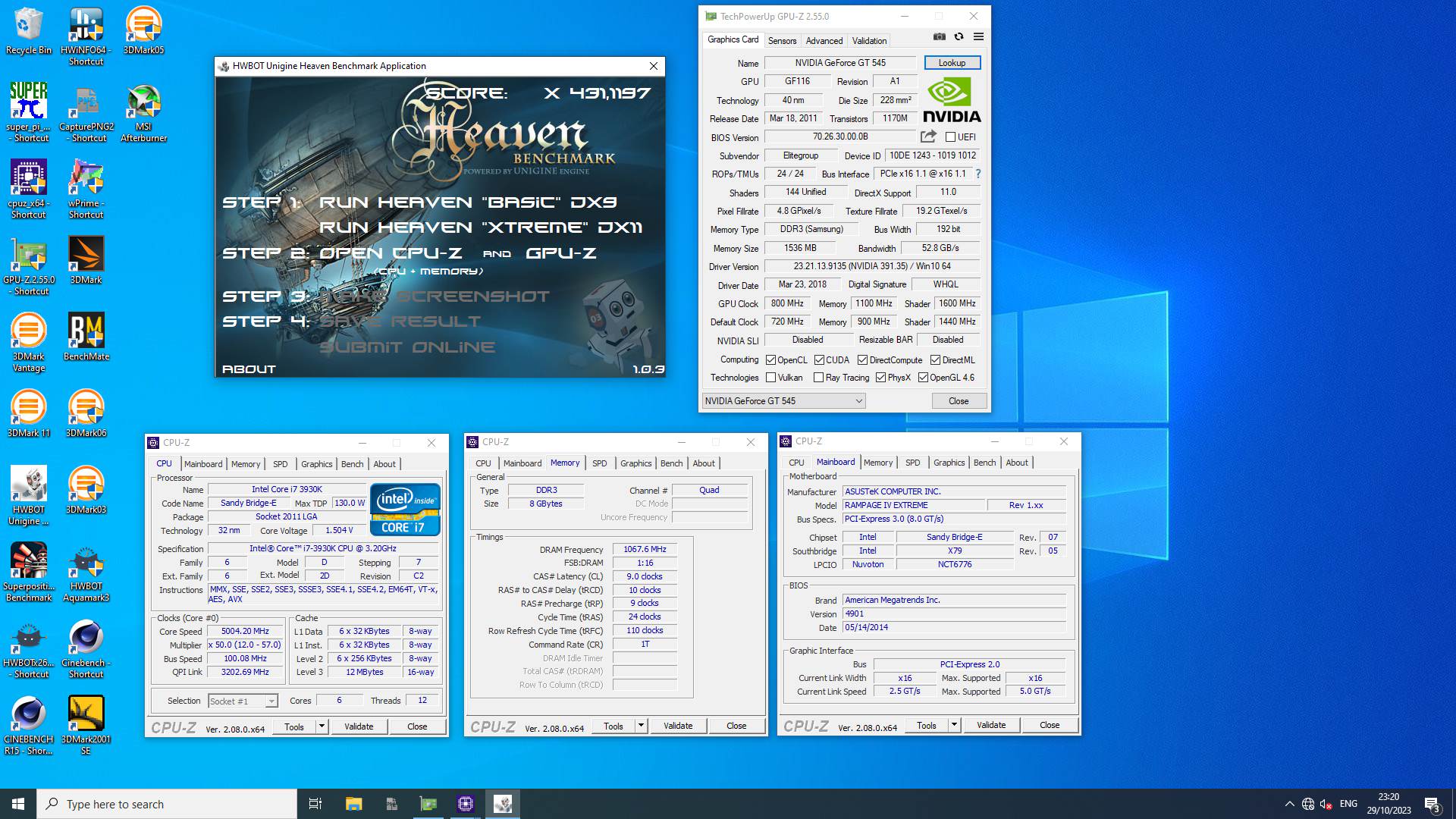
Task: Select HWBOT Aquamark3 desktop icon
Action: tap(86, 573)
